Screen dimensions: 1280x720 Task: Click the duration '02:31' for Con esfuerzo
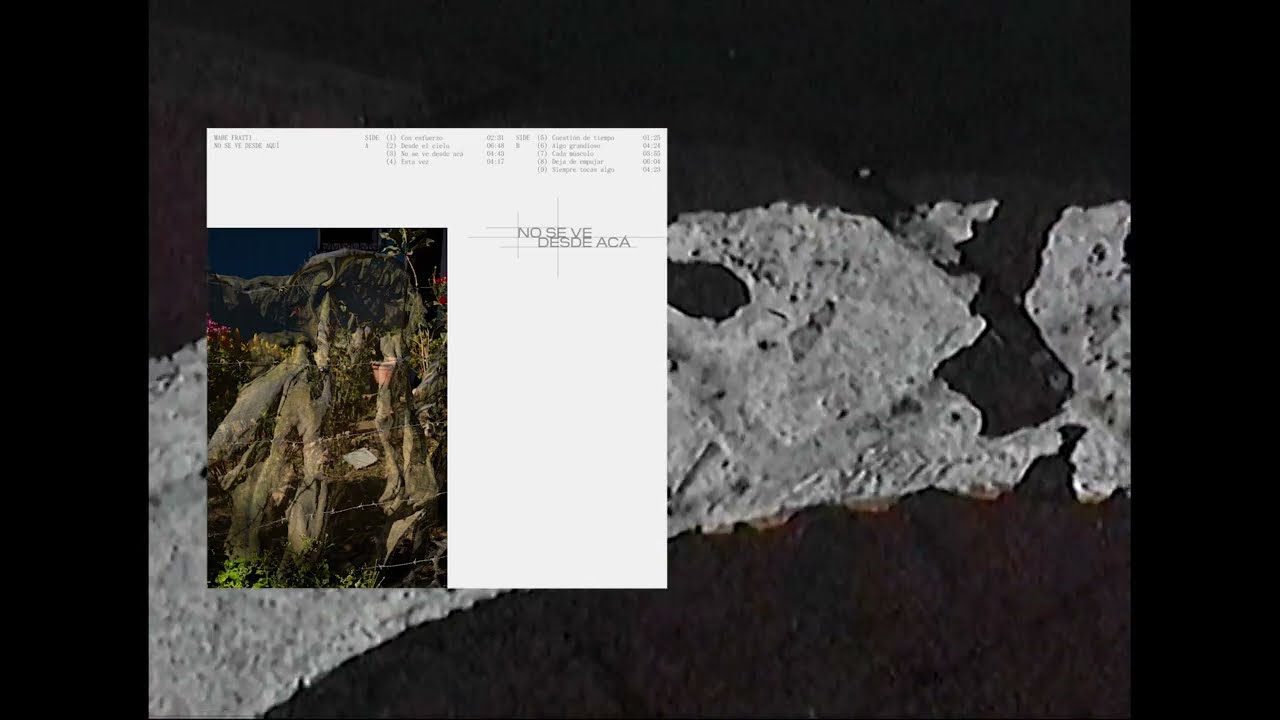tap(495, 138)
